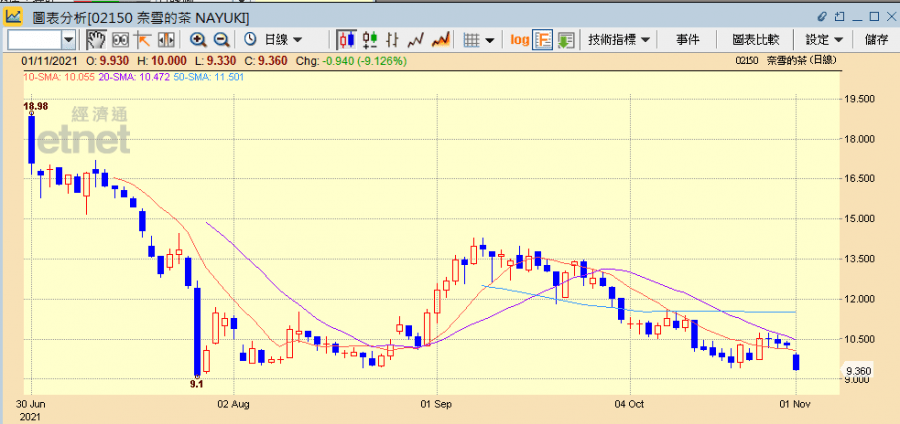This screenshot has width=900, height=424.
Task: Open the 事件 menu
Action: [687, 40]
